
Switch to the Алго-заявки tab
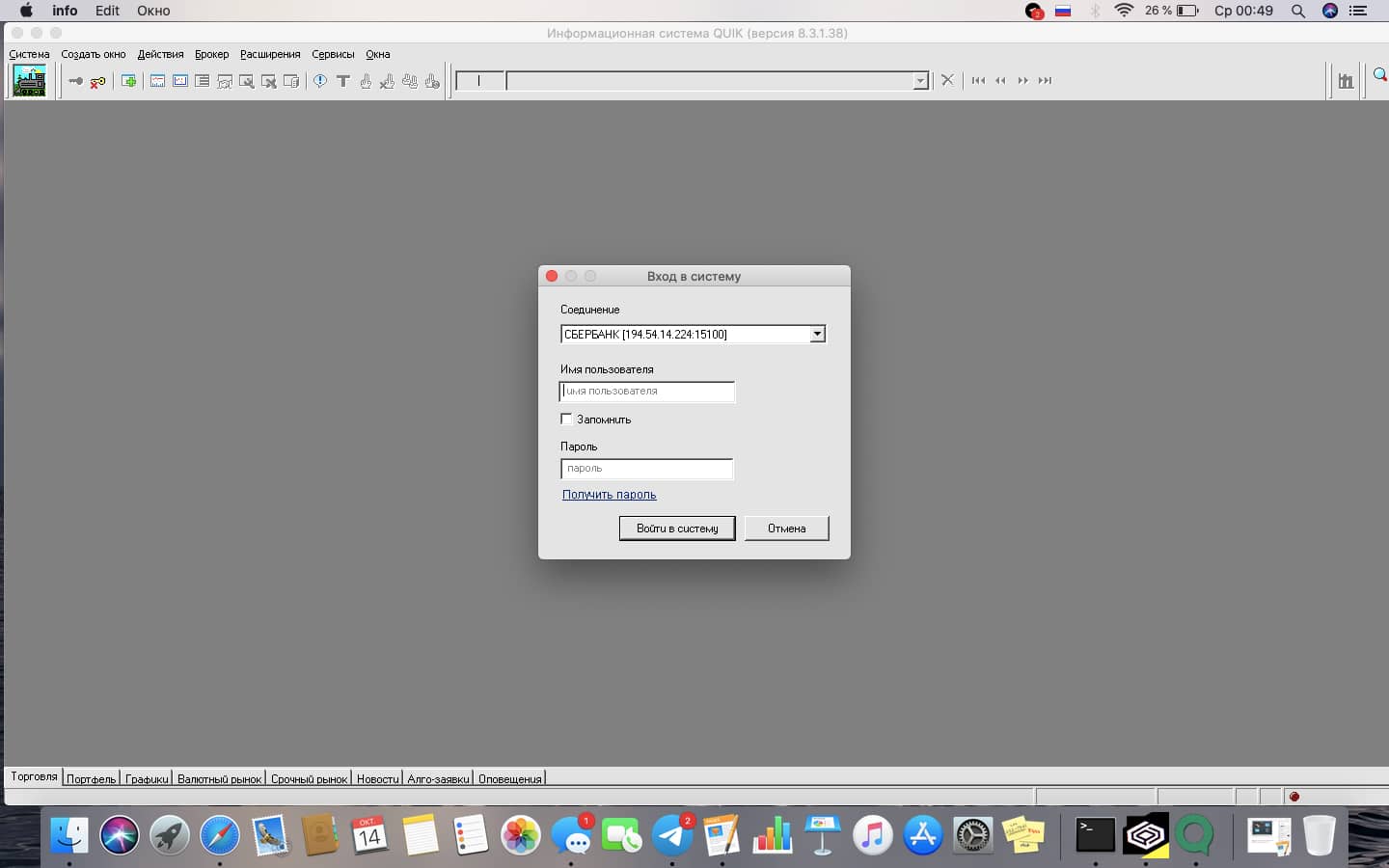click(x=438, y=778)
